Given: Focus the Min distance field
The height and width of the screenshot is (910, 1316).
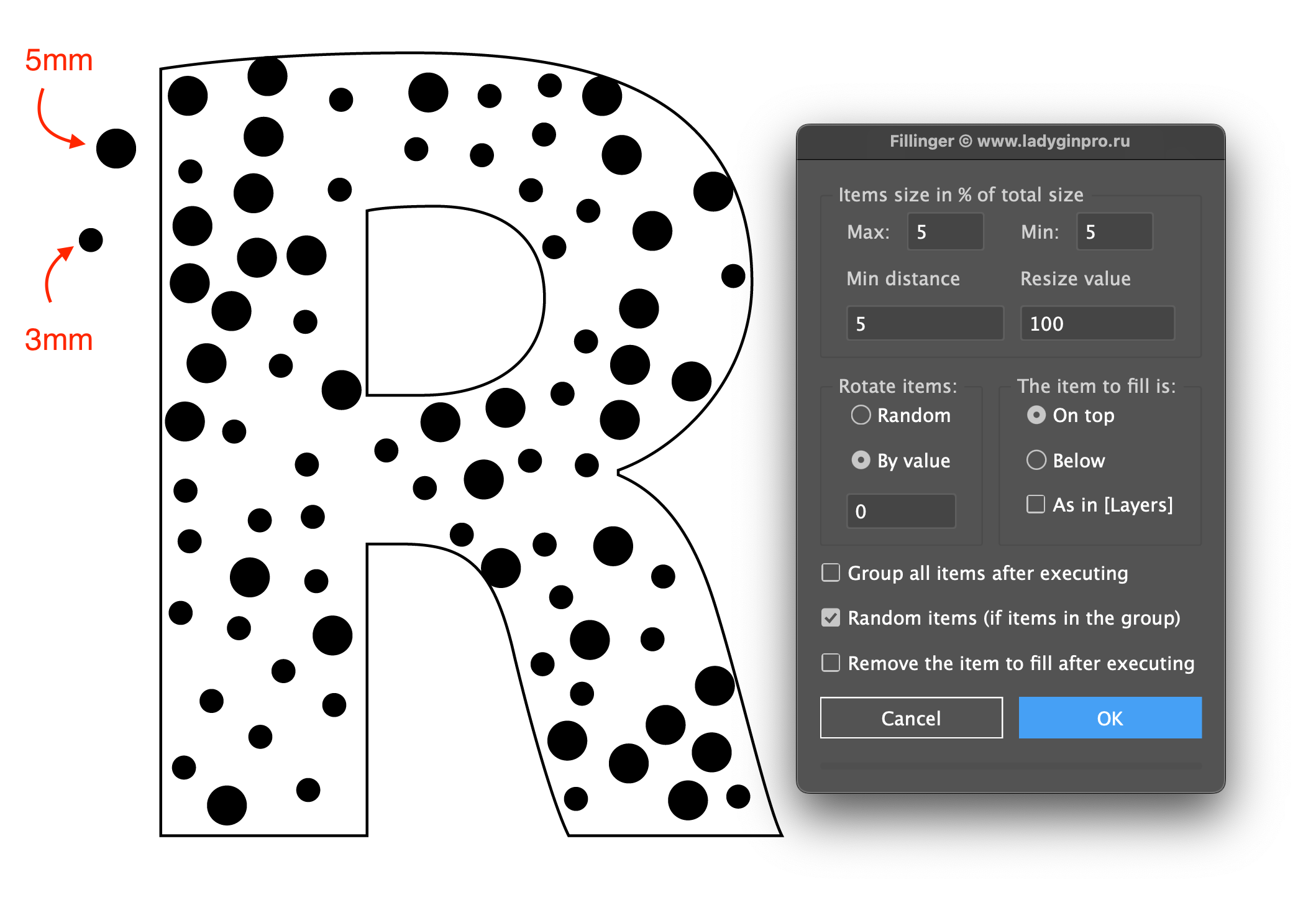Looking at the screenshot, I should click(925, 323).
